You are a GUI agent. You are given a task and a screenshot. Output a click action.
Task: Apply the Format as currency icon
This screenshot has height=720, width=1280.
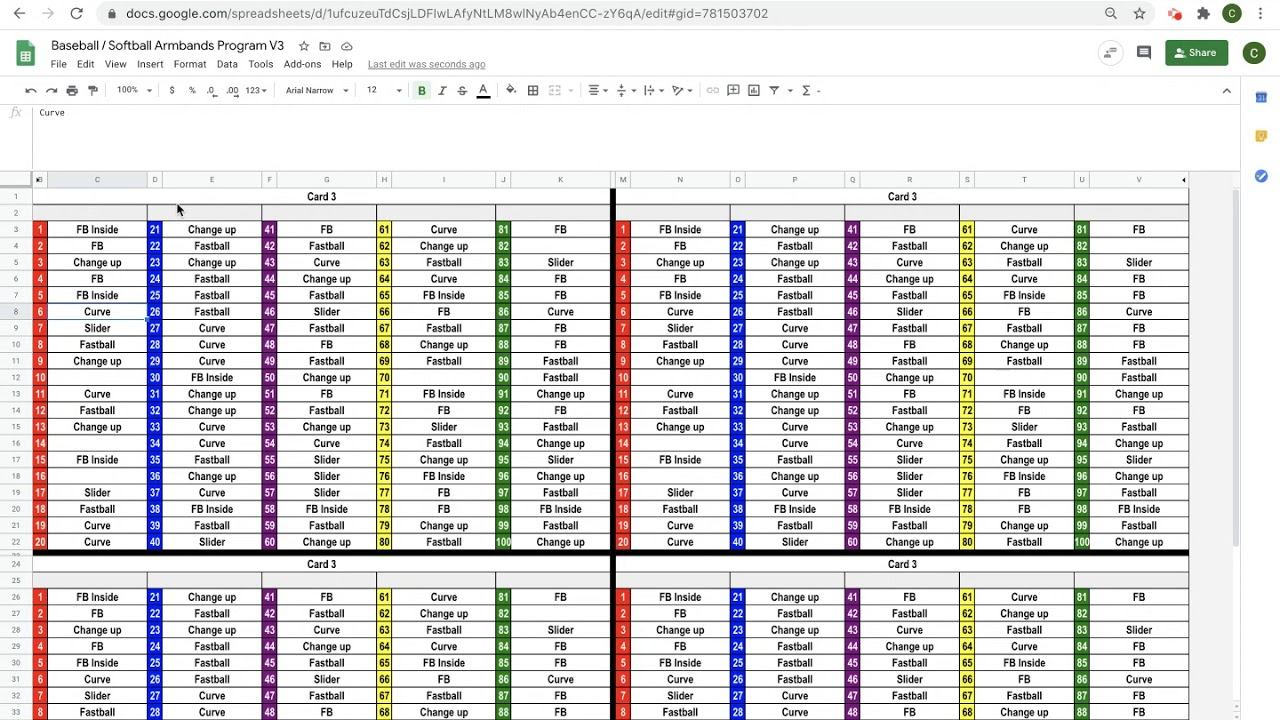coord(171,90)
